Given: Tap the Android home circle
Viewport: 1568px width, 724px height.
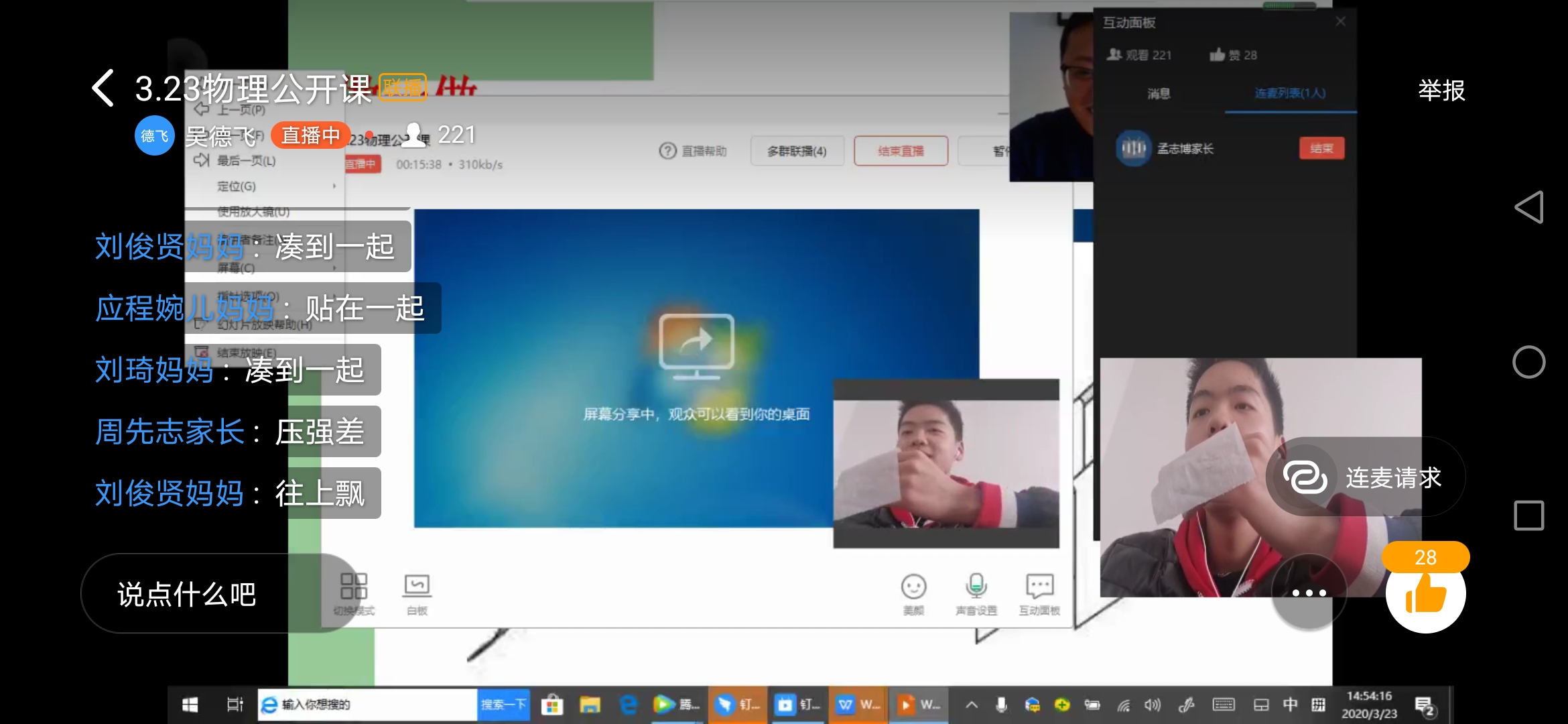Looking at the screenshot, I should [x=1529, y=362].
